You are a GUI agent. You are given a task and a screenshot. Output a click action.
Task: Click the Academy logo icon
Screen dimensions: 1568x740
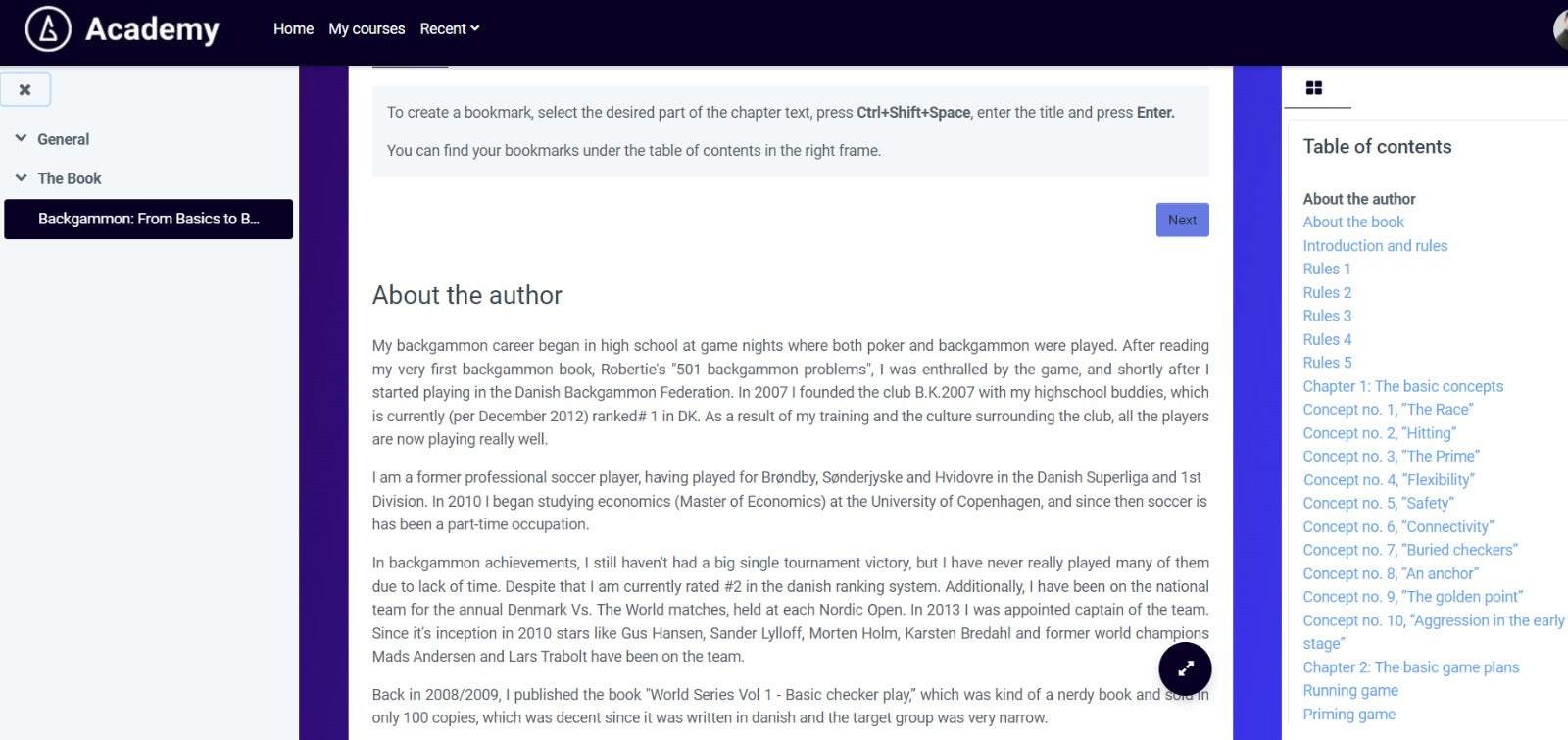pos(48,29)
